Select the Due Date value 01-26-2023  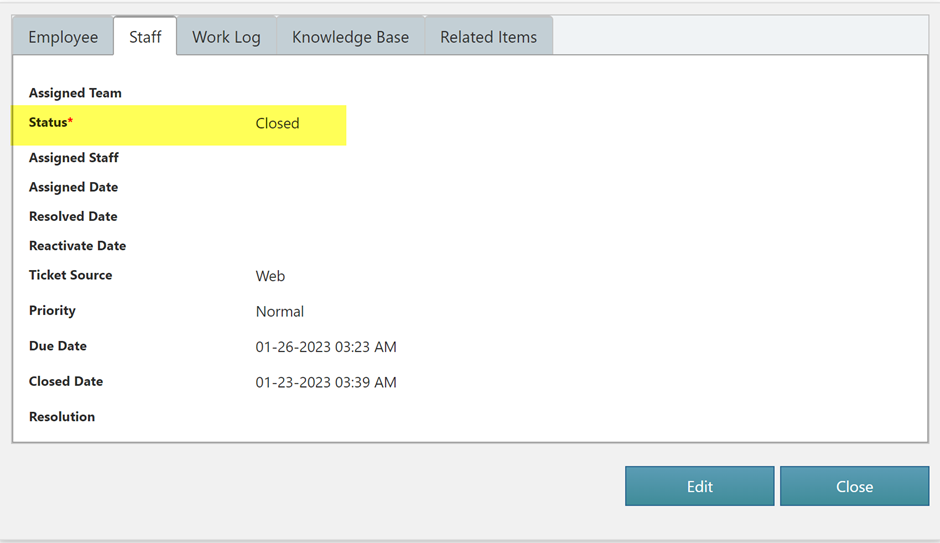tap(326, 347)
